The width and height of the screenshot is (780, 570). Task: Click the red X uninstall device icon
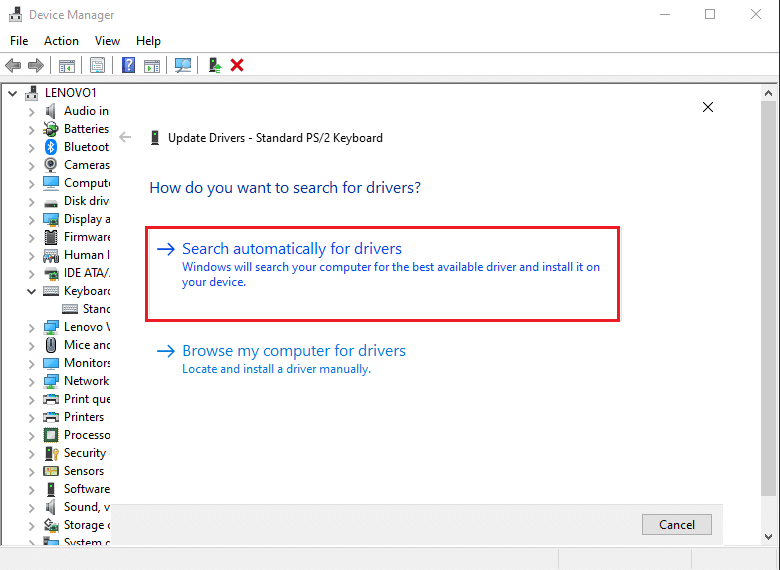[x=237, y=65]
